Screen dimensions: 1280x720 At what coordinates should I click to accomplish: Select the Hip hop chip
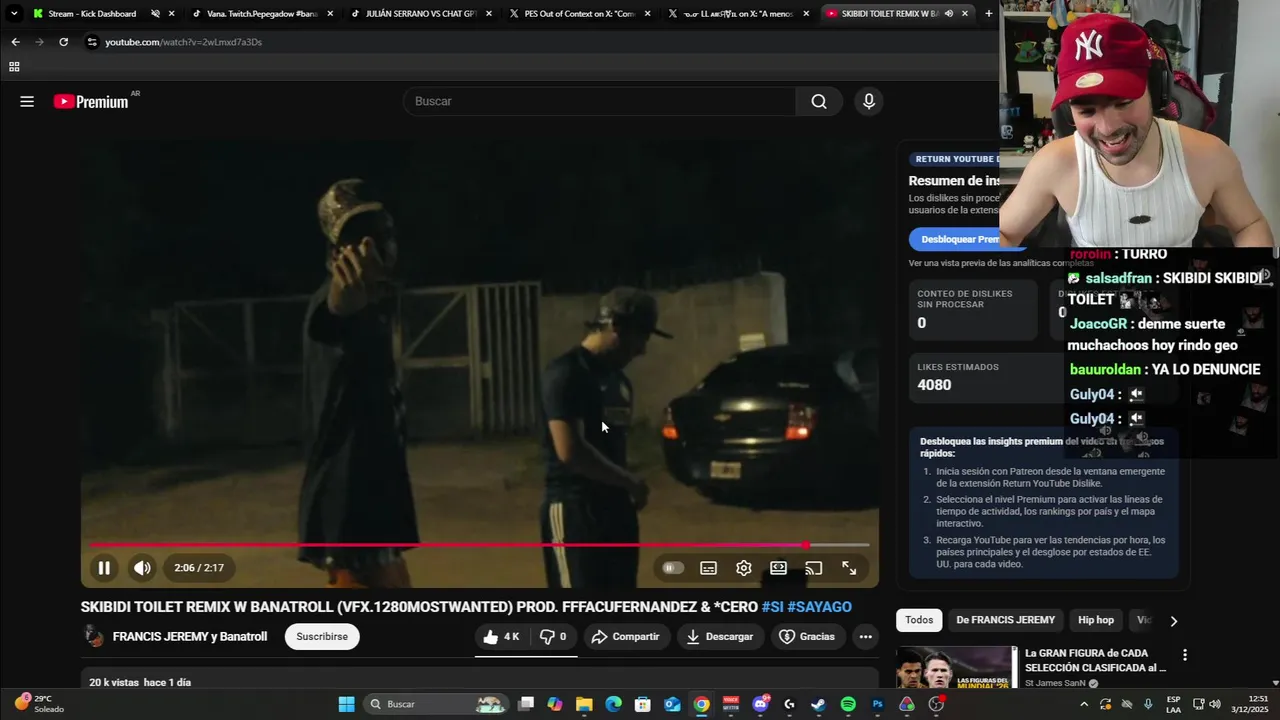tap(1096, 620)
